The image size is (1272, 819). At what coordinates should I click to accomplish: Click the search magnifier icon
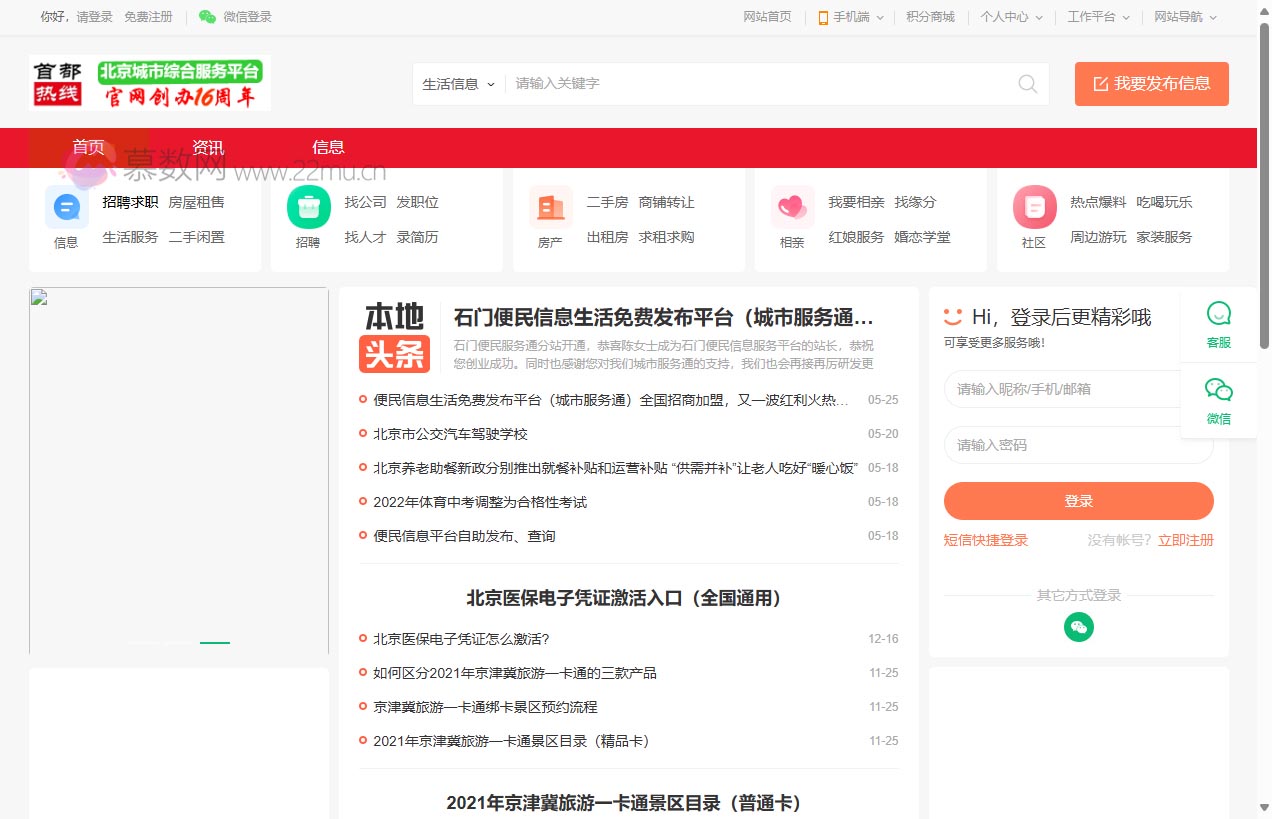click(x=1027, y=84)
